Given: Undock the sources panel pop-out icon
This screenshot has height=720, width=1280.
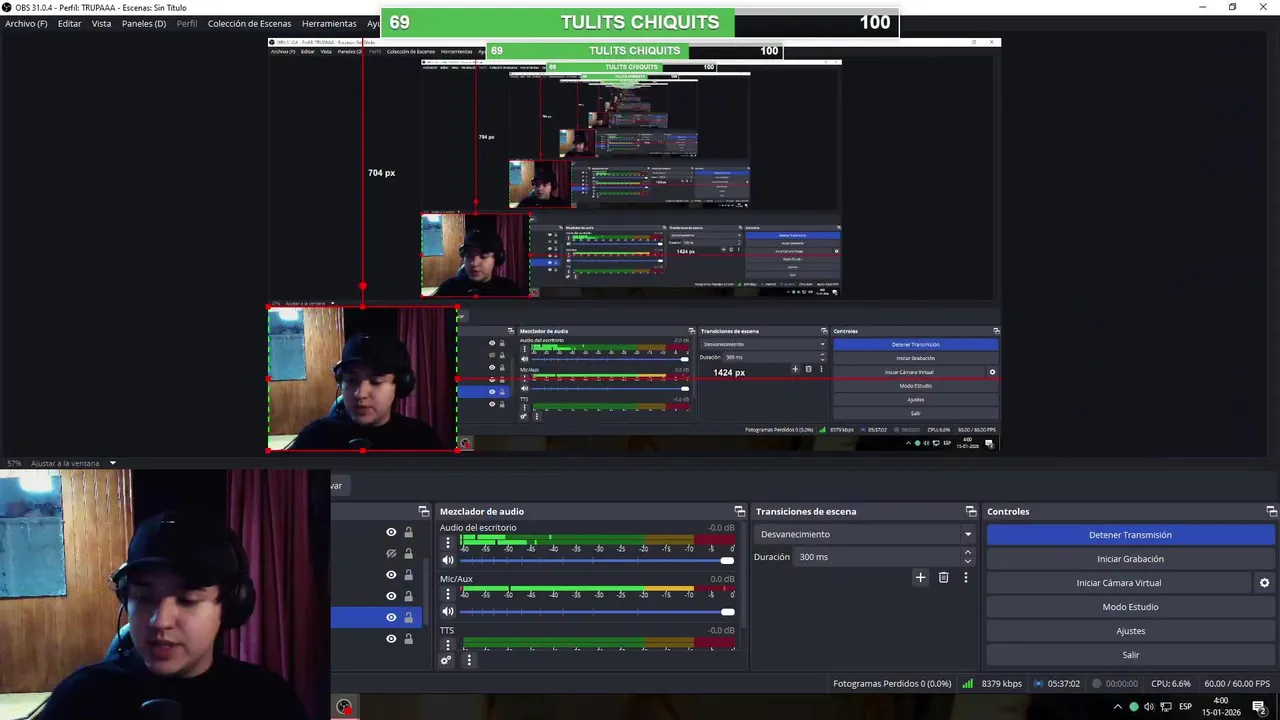Looking at the screenshot, I should 423,511.
